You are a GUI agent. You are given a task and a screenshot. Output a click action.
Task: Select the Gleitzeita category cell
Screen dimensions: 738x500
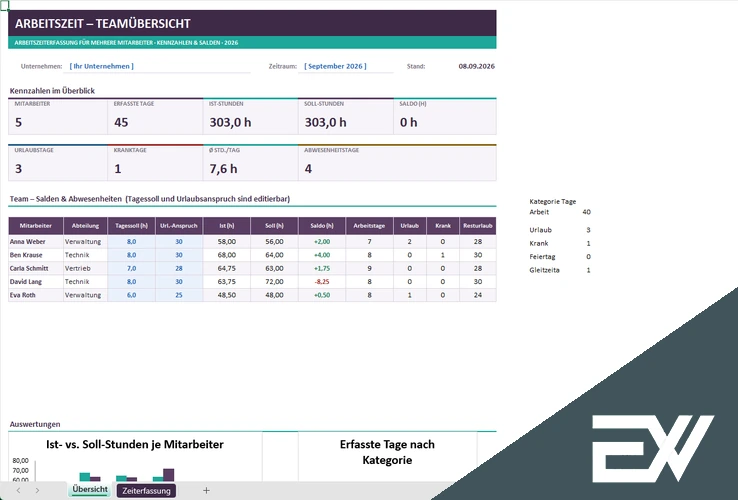tap(544, 270)
